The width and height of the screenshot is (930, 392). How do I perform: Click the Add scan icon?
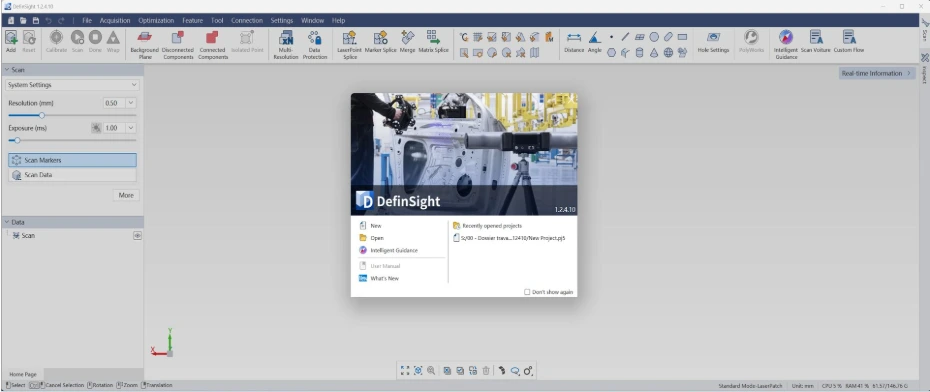[x=11, y=41]
